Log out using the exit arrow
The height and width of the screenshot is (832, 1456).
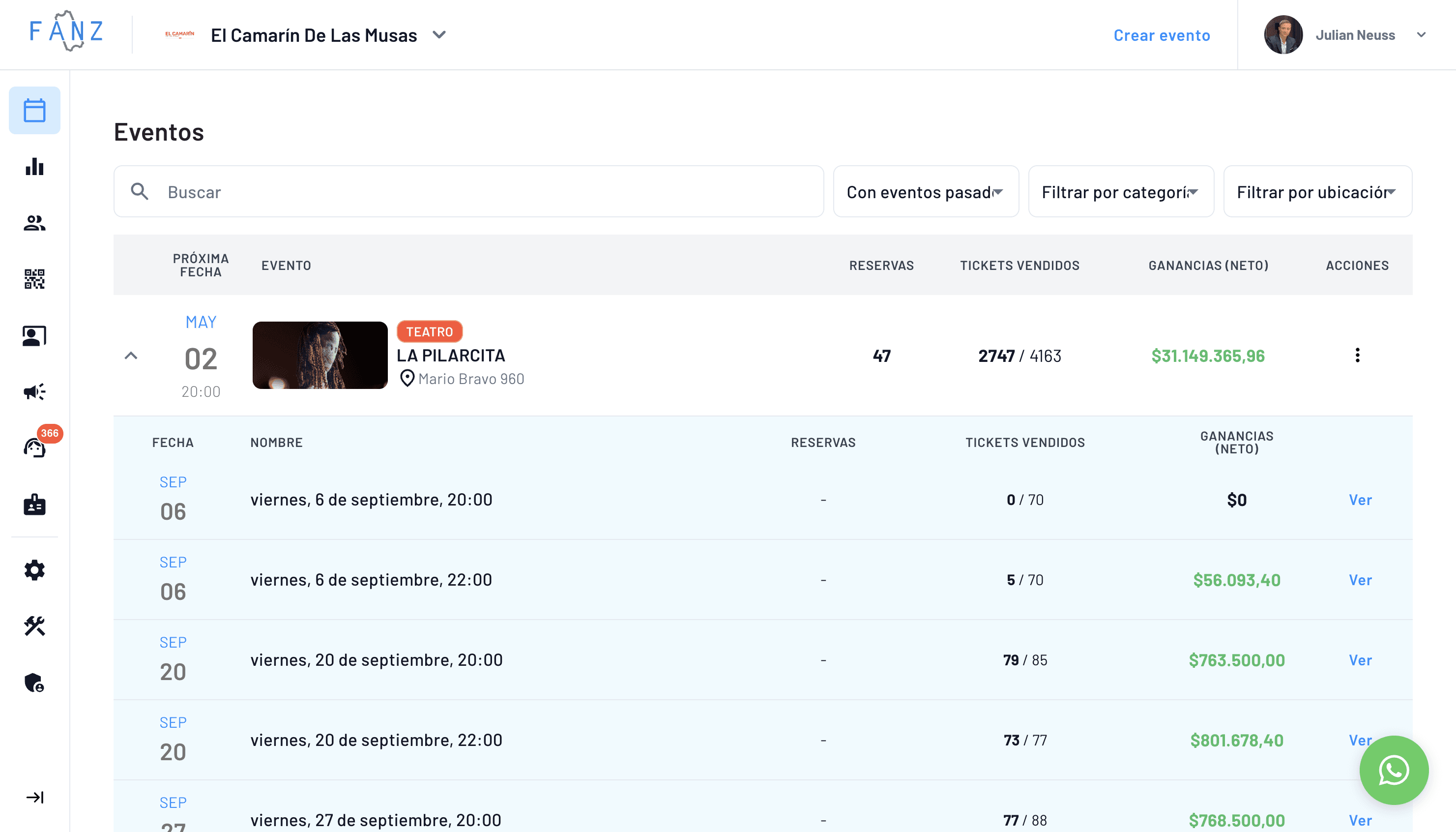(x=34, y=797)
